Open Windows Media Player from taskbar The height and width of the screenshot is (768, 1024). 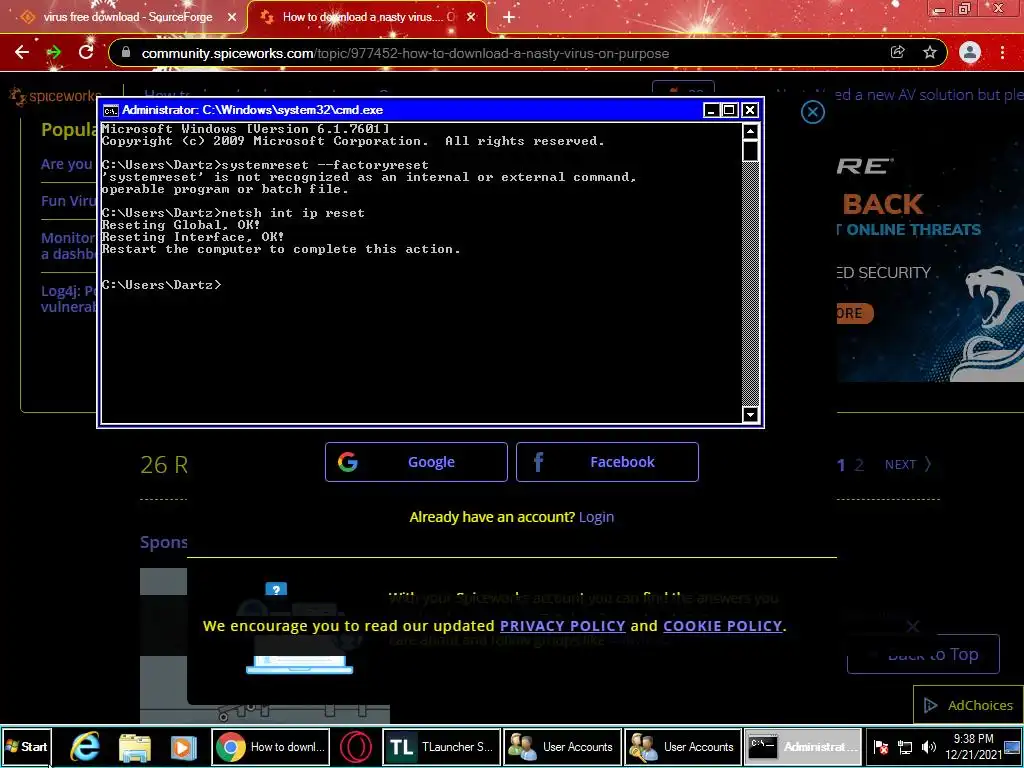(184, 747)
